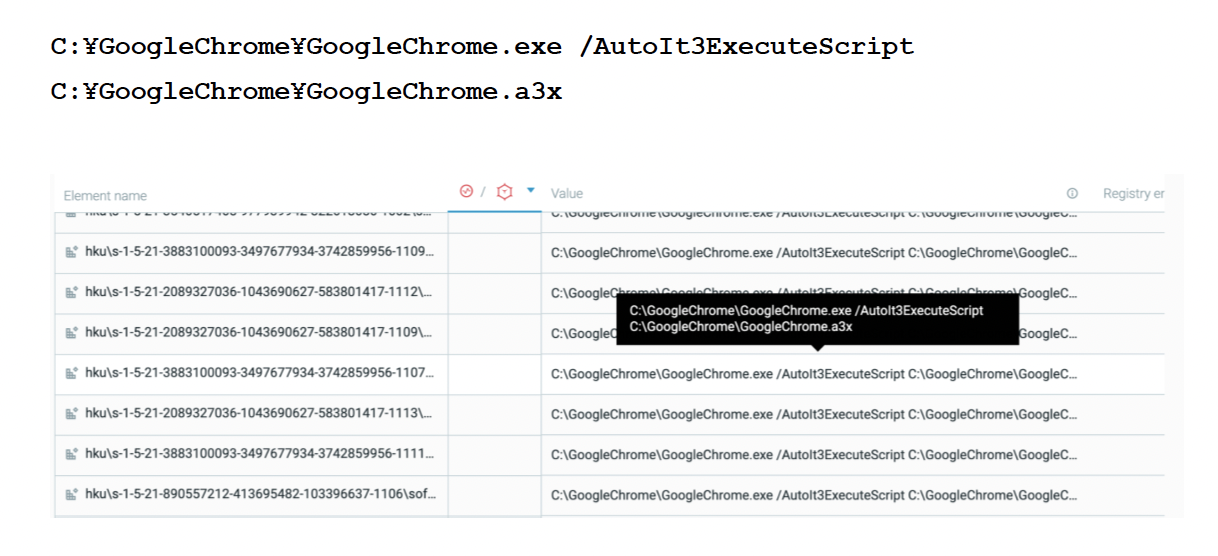Viewport: 1218px width, 556px height.
Task: Click registry icon for hku\s-1-5-21-890557212 row
Action: pos(71,495)
